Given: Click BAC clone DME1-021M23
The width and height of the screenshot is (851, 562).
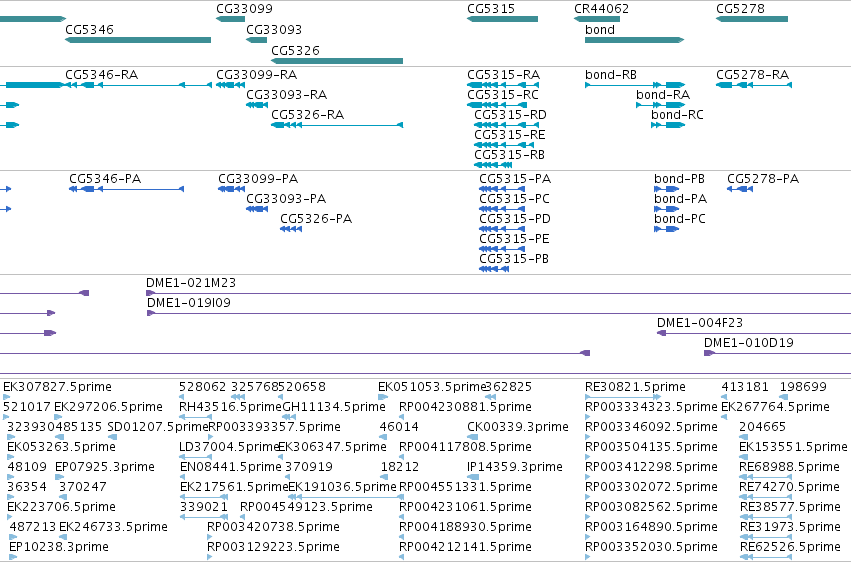Looking at the screenshot, I should click(498, 293).
